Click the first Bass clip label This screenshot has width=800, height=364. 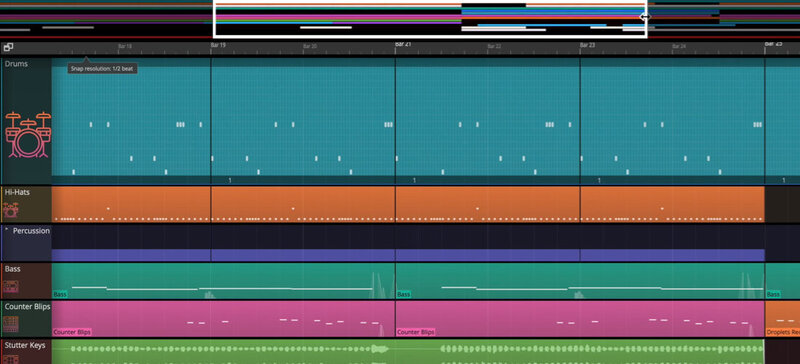60,295
